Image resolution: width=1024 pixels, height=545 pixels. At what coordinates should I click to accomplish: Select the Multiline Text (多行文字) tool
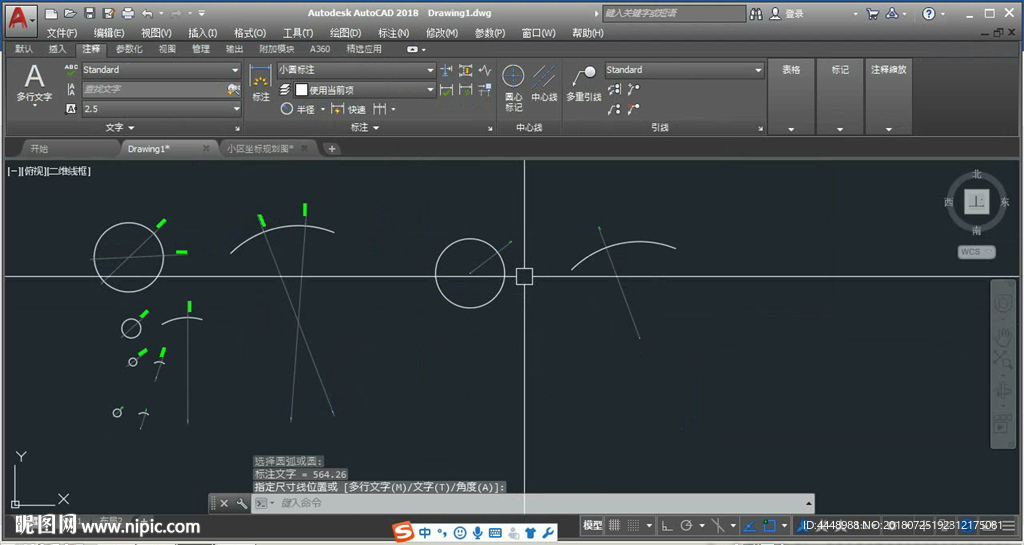pos(34,84)
